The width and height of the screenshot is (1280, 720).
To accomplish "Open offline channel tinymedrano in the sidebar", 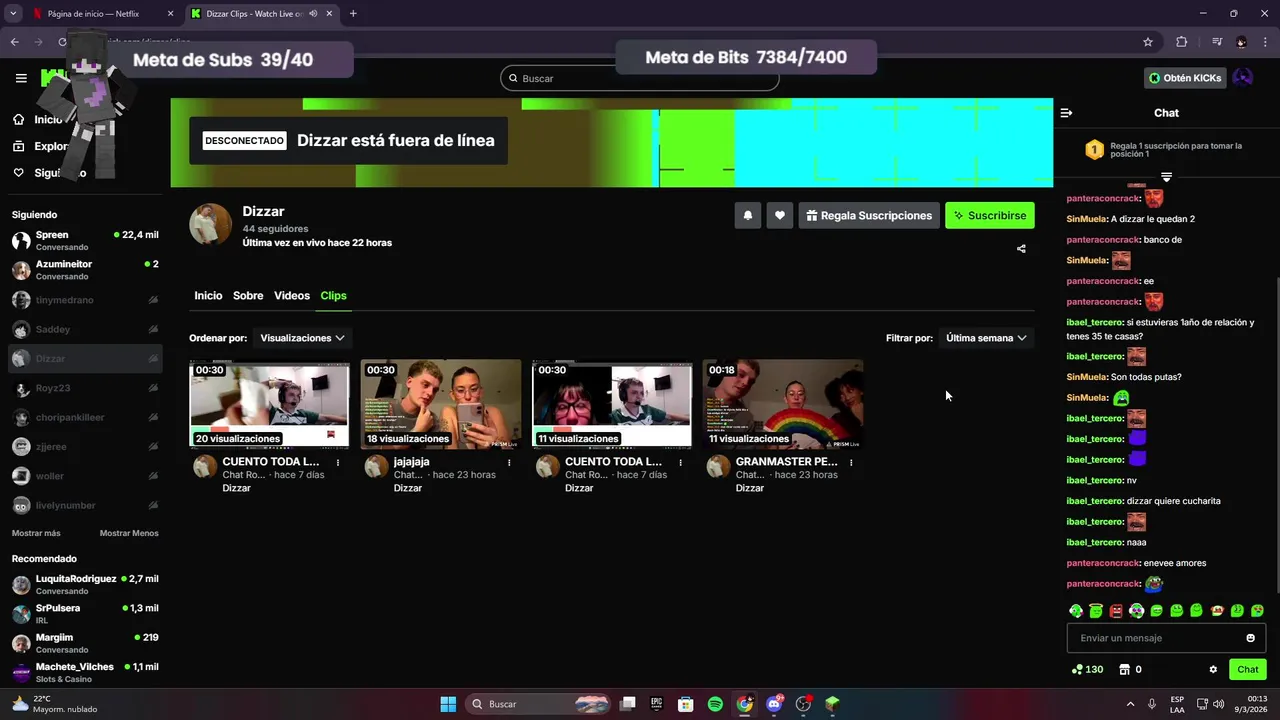I will 85,300.
